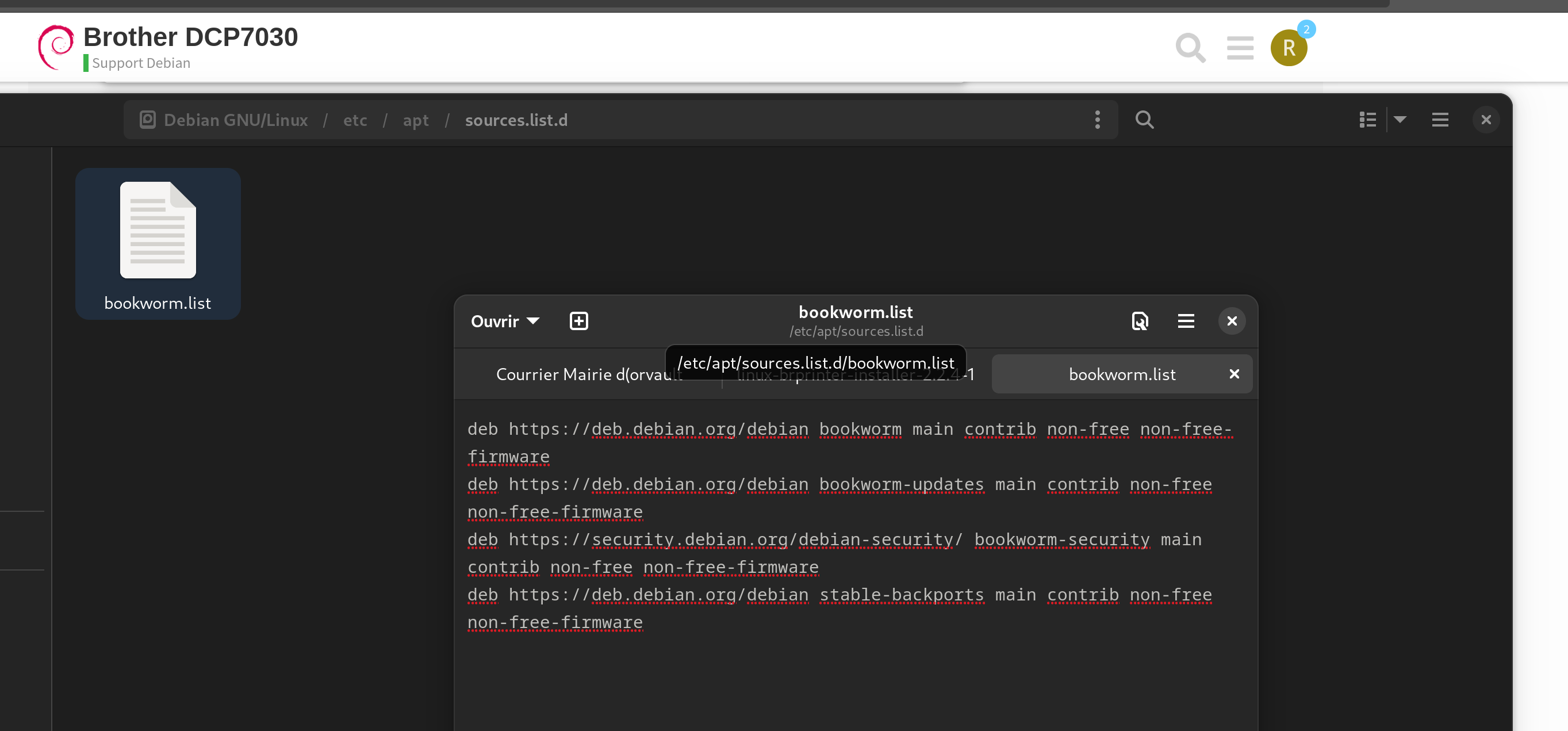Open the Support Debian category link
The height and width of the screenshot is (731, 1568).
pos(141,63)
